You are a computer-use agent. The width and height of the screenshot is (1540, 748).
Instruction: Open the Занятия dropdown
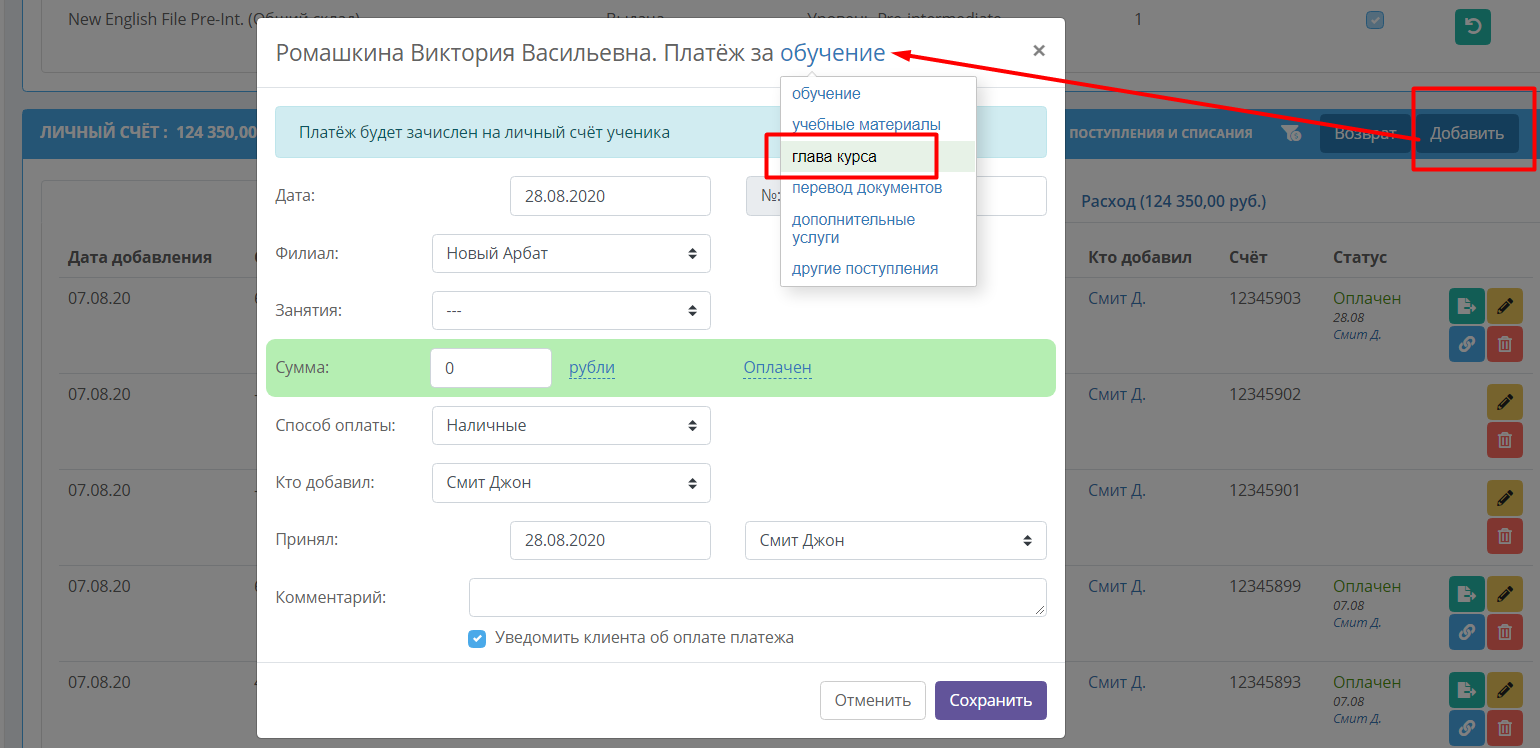click(x=571, y=310)
